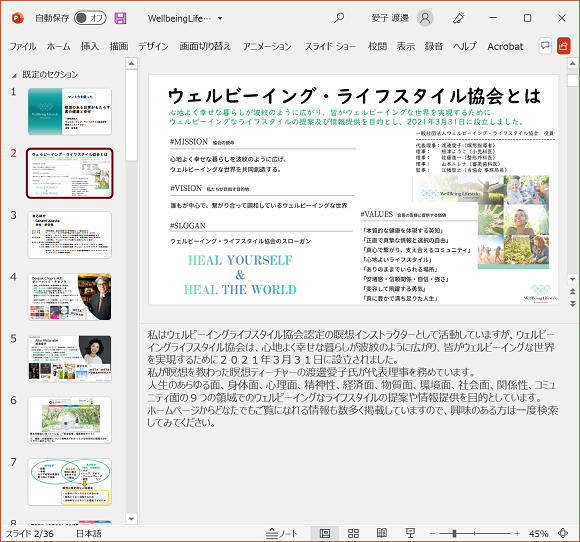Click the #VALUES heading on slide

pyautogui.click(x=377, y=214)
